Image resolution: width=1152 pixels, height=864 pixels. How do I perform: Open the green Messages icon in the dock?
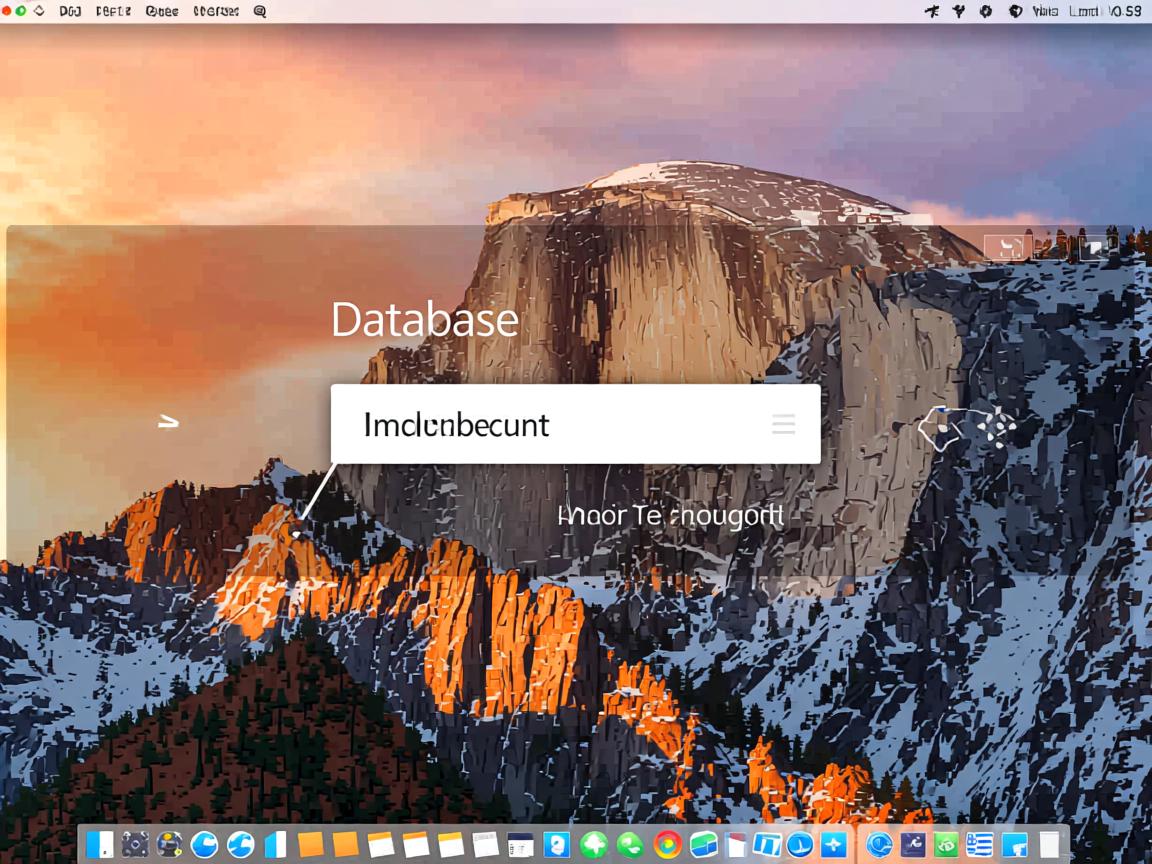pyautogui.click(x=594, y=845)
